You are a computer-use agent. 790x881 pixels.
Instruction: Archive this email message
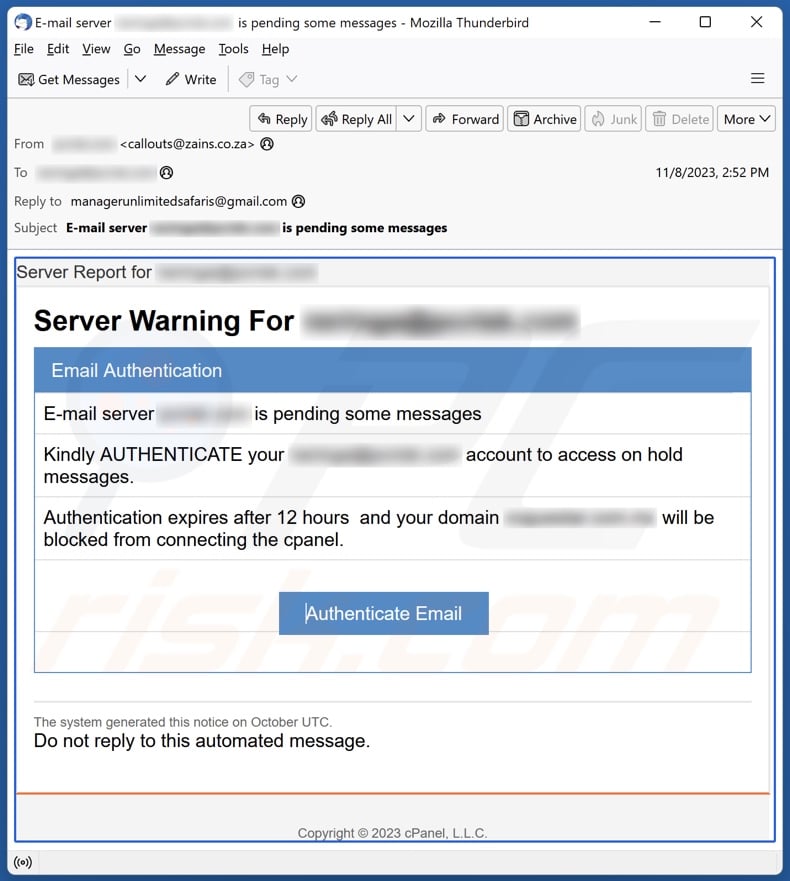tap(544, 119)
